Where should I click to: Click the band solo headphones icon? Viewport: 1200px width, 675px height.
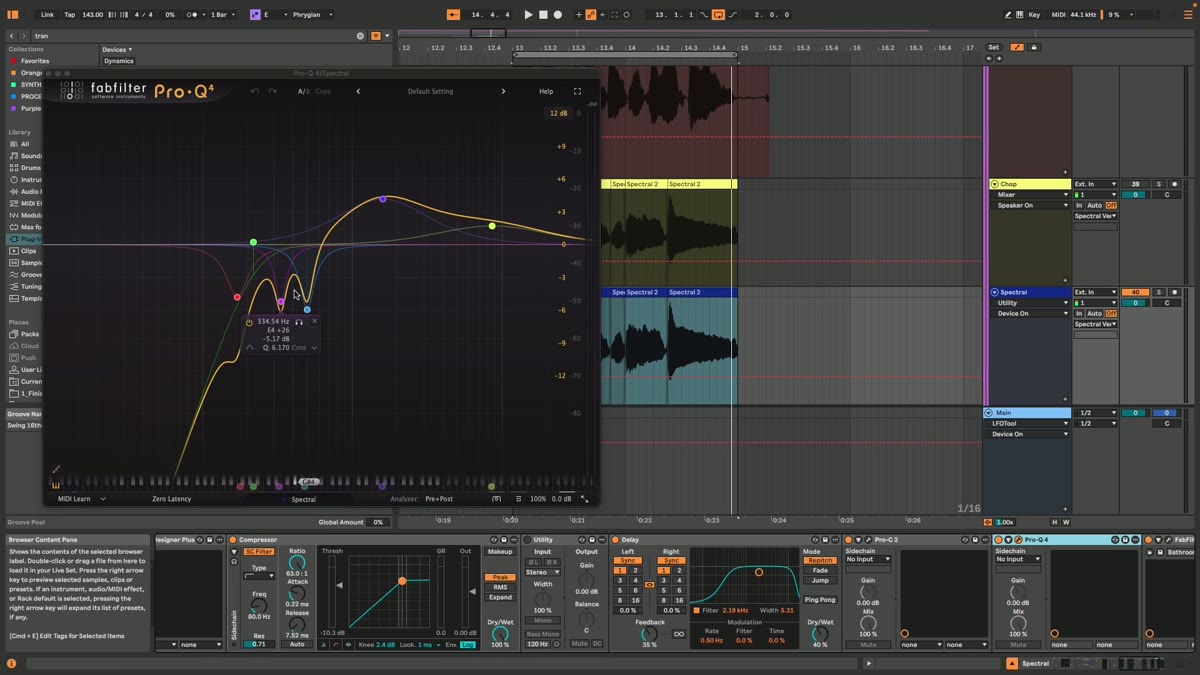[x=299, y=322]
